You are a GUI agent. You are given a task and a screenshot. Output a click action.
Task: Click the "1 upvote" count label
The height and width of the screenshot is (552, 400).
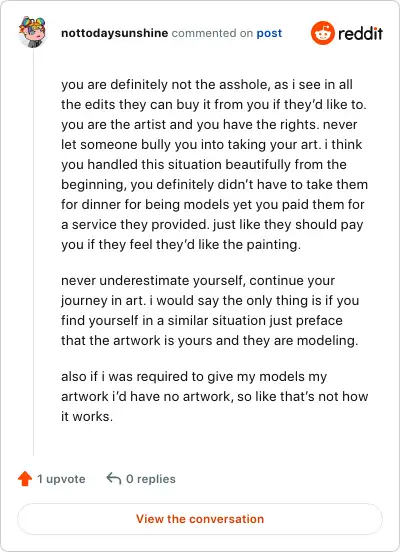point(61,479)
